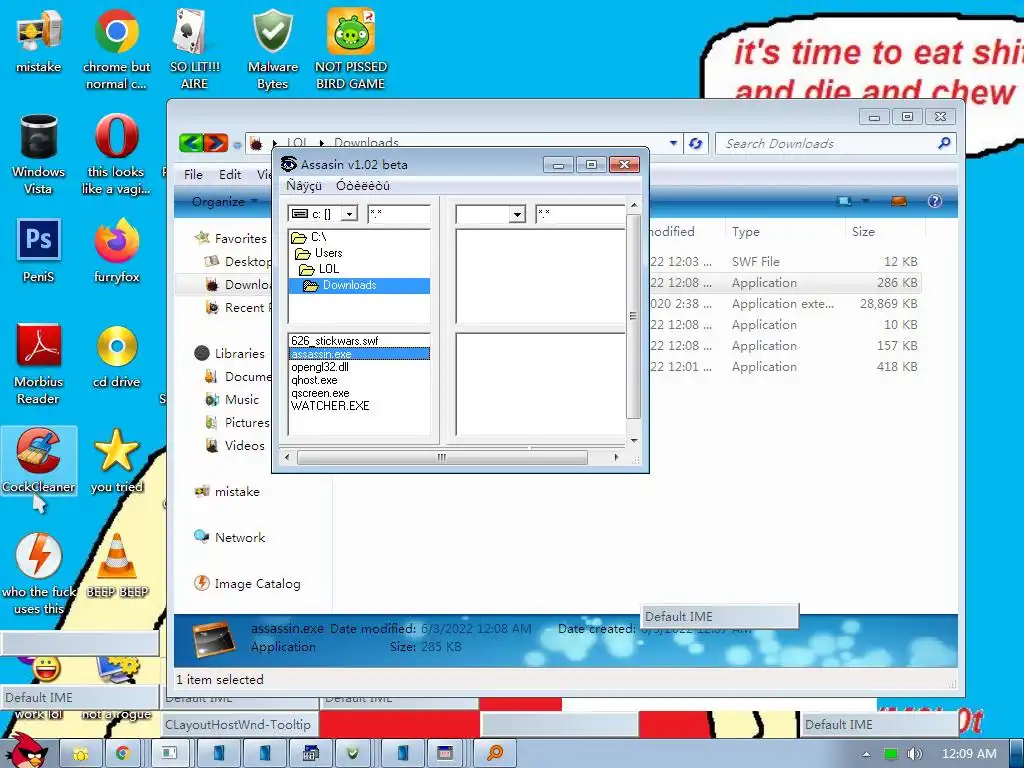1024x768 pixels.
Task: Open the 'furryfox' Firefox icon
Action: tap(116, 251)
